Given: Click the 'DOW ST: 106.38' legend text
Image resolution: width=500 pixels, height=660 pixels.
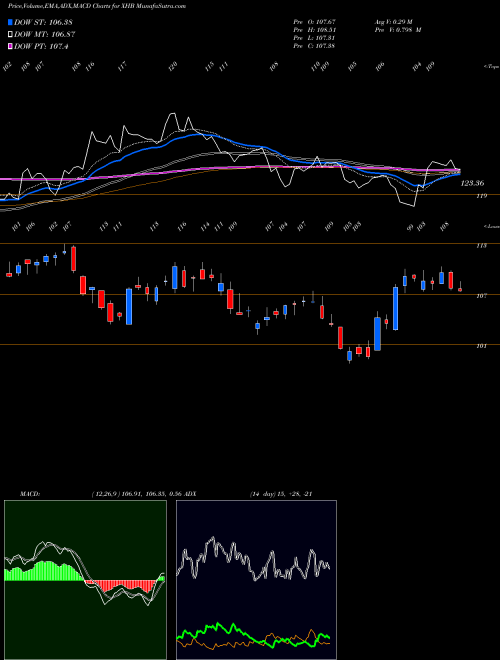Looking at the screenshot, I should (x=43, y=22).
